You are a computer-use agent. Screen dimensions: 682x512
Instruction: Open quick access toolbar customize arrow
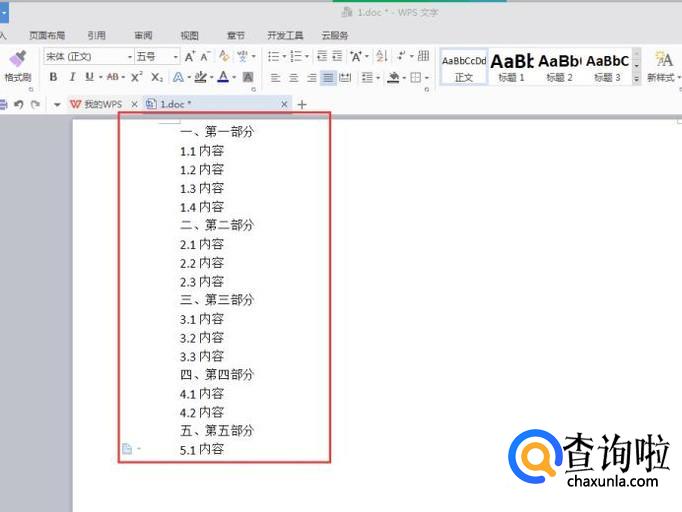pos(57,105)
